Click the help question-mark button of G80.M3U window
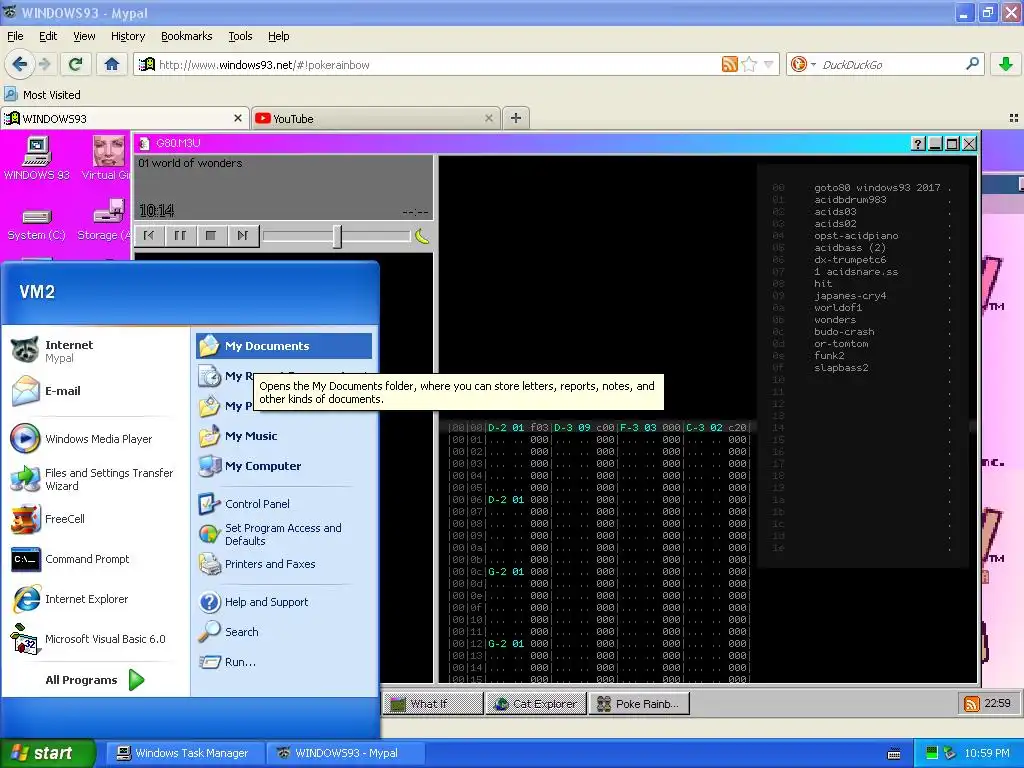 (x=918, y=144)
